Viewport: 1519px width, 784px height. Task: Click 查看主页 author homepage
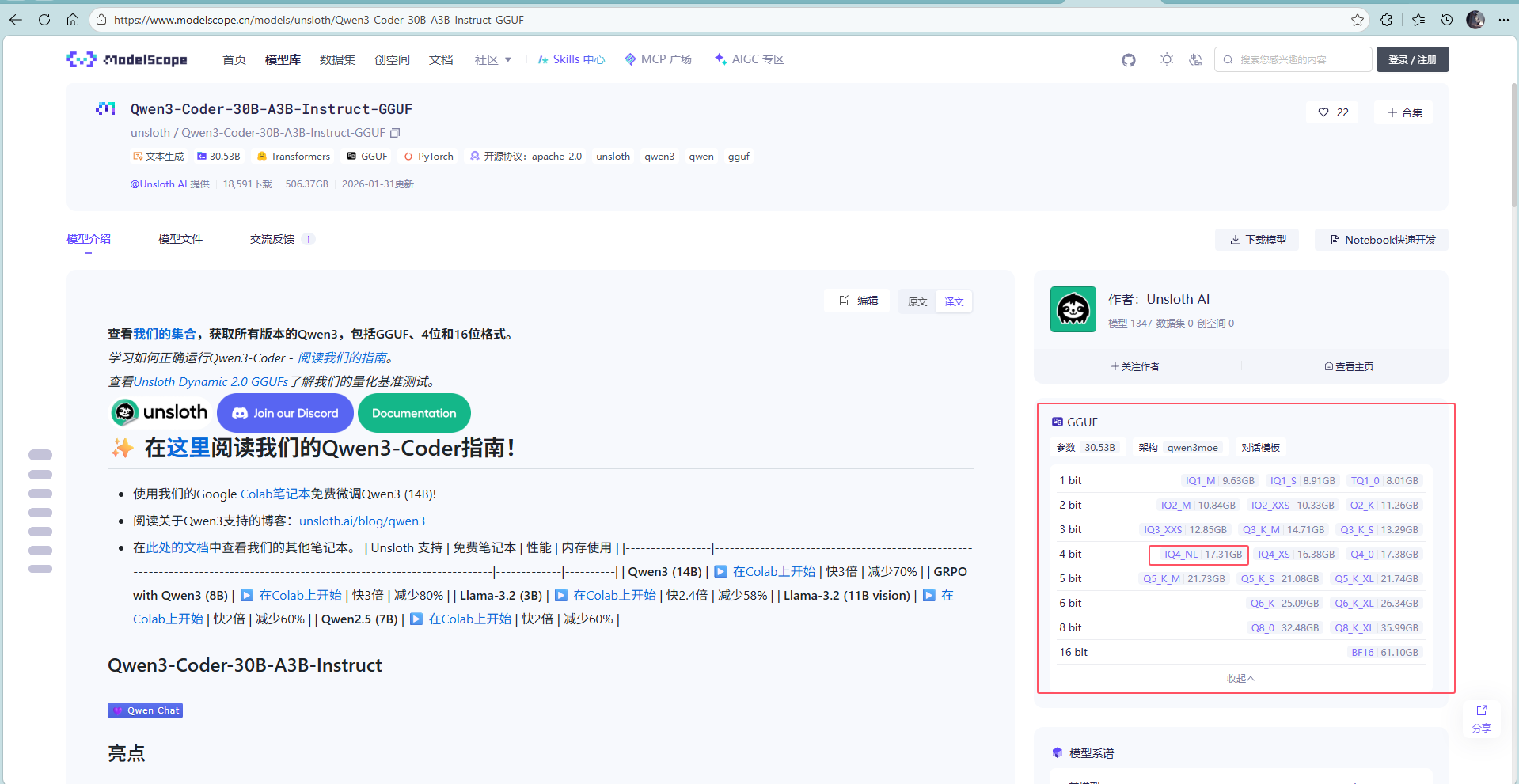click(x=1349, y=366)
